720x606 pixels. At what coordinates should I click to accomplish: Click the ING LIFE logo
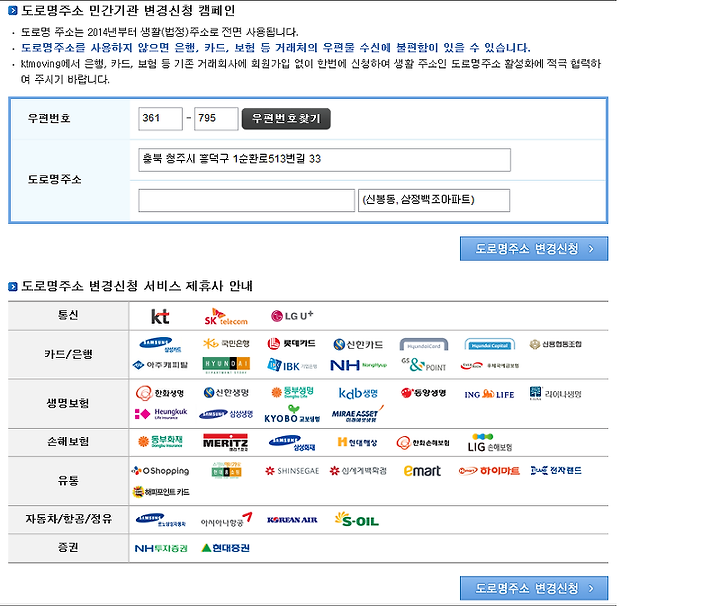pos(489,394)
